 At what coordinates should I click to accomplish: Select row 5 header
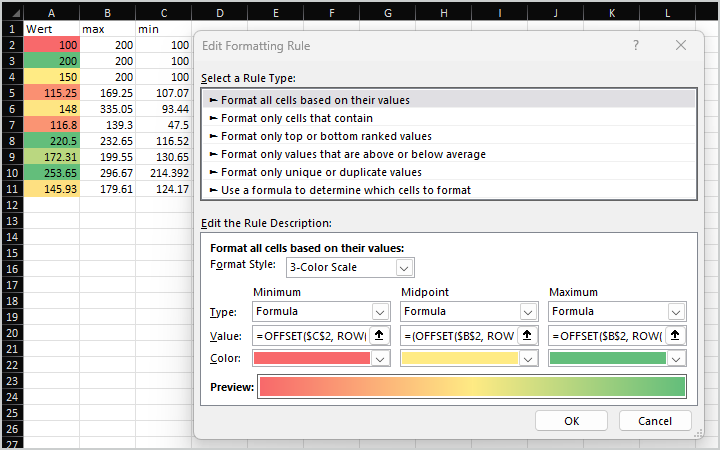coord(12,93)
